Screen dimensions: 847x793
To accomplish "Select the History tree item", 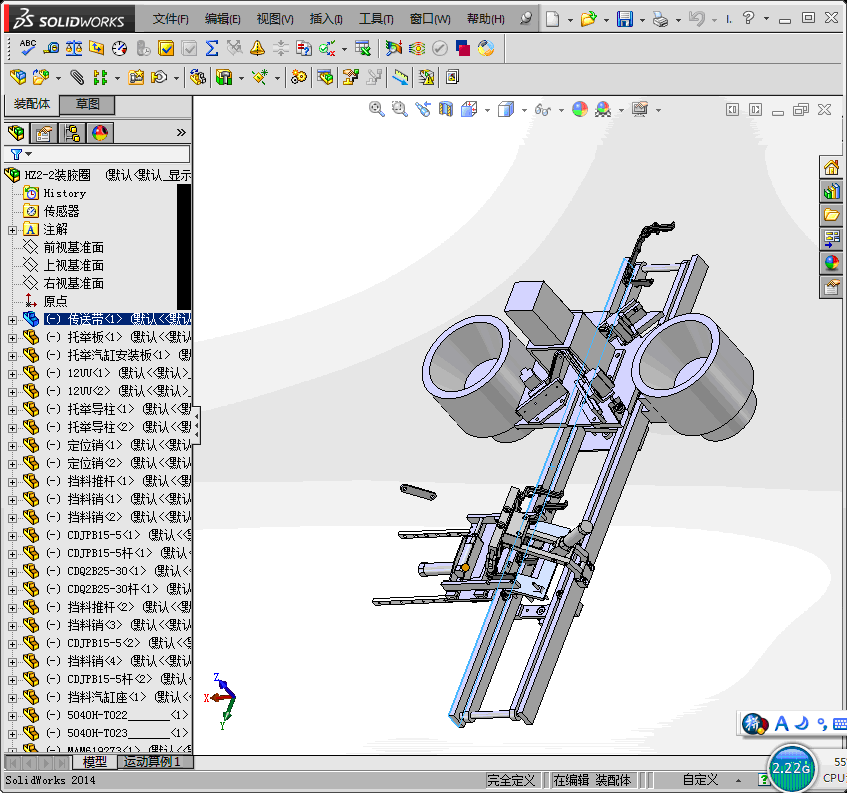I will point(65,193).
